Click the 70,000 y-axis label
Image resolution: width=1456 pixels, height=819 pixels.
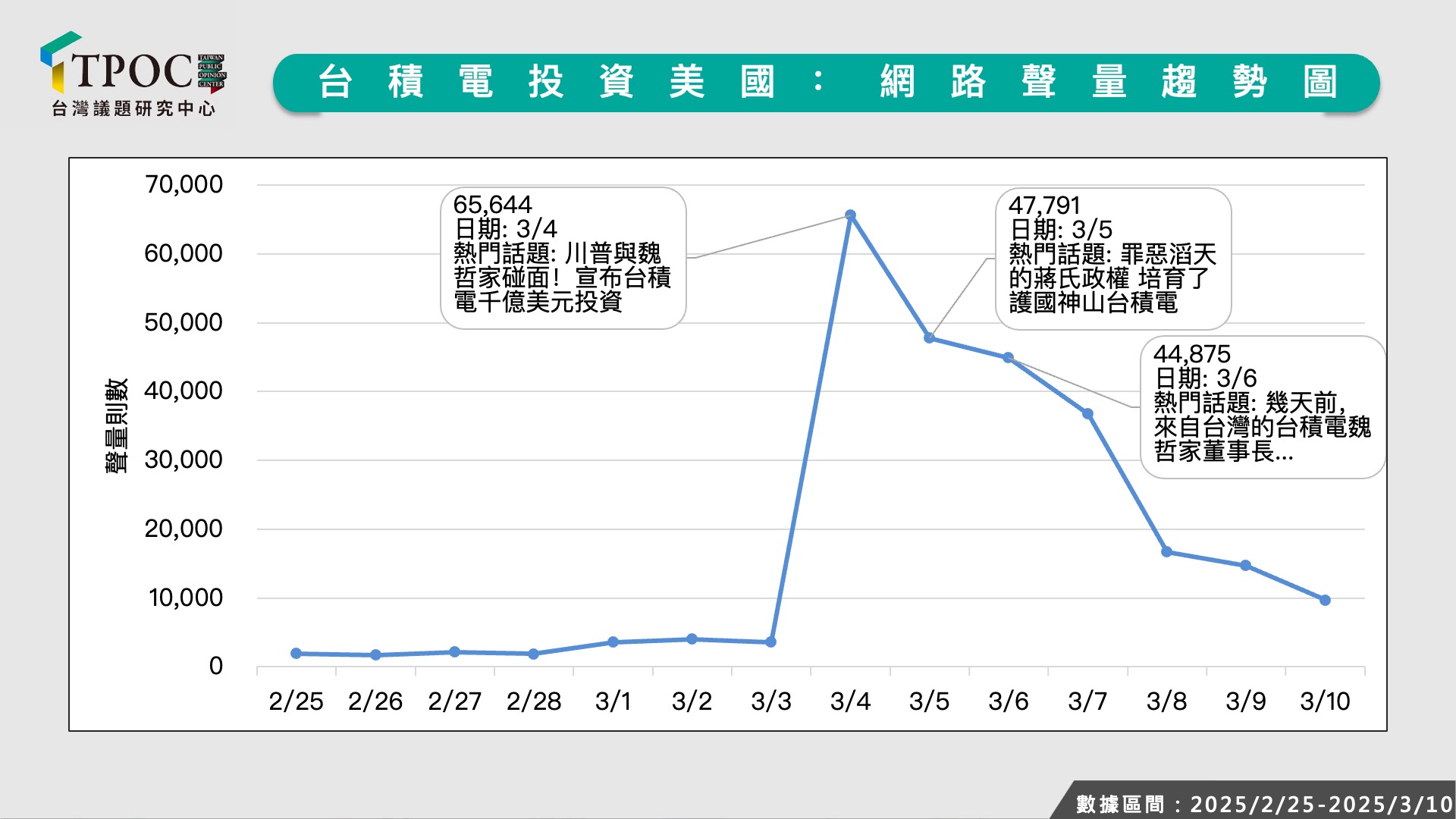184,184
